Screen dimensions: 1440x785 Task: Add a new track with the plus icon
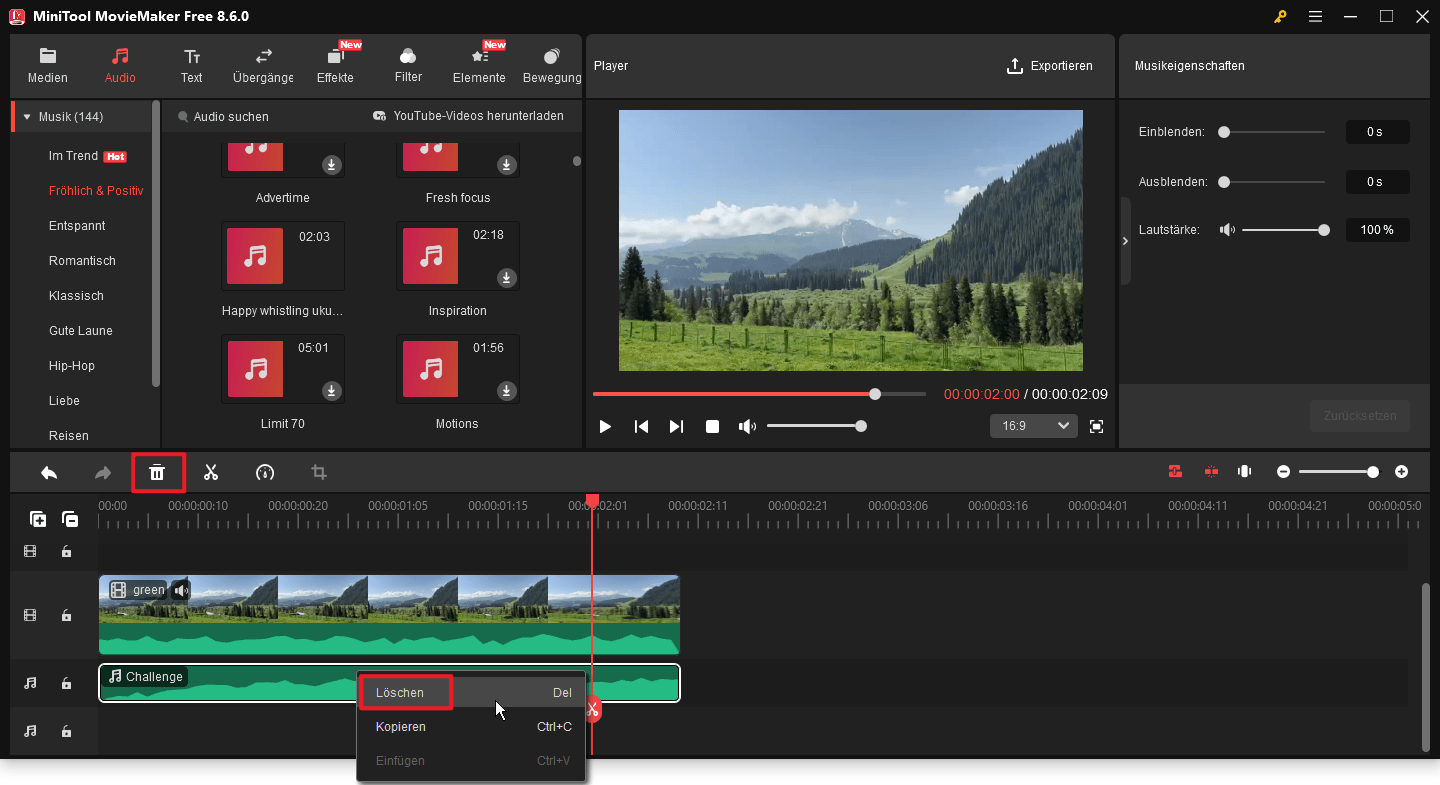37,519
